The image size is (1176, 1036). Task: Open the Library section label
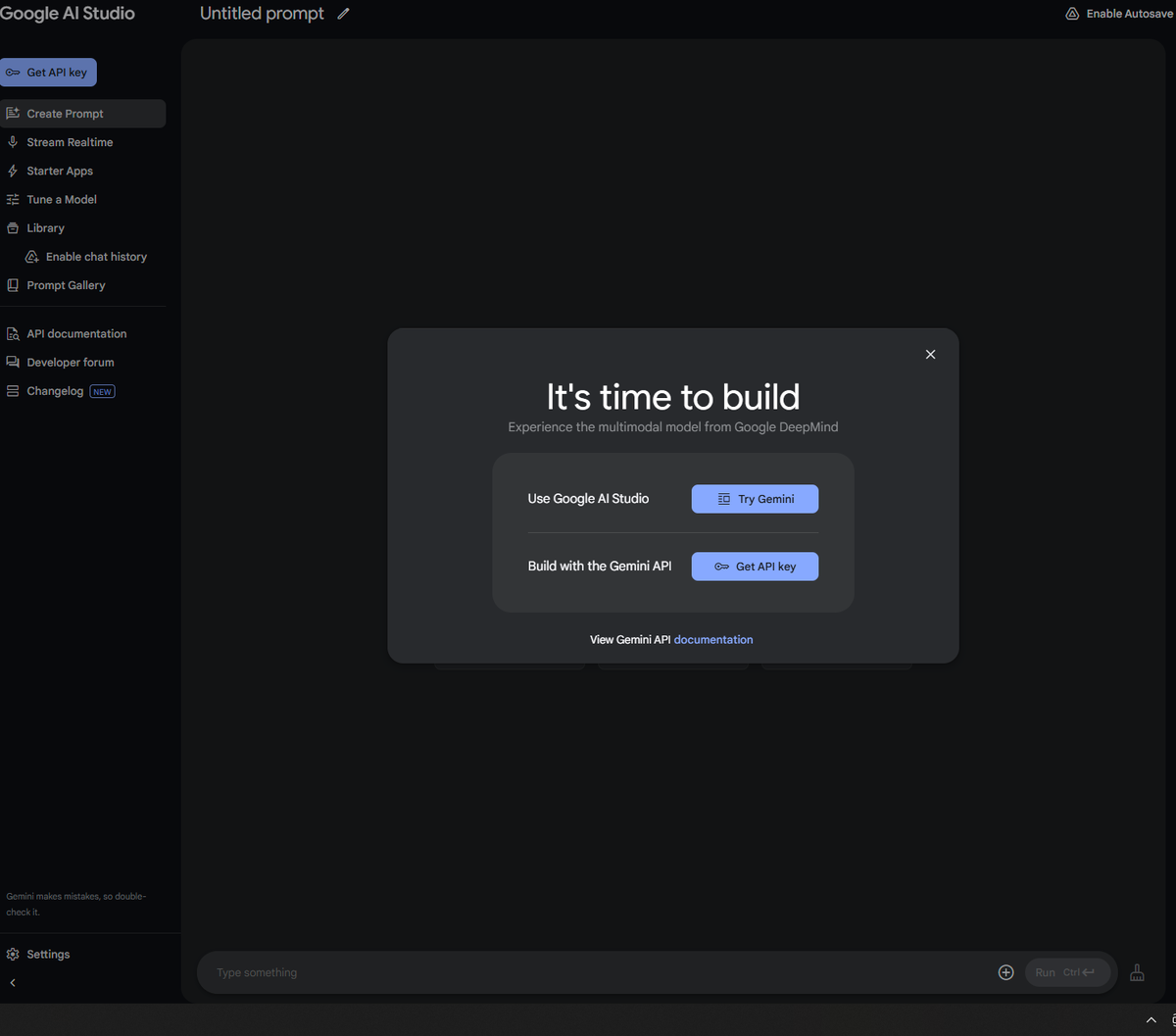[45, 227]
